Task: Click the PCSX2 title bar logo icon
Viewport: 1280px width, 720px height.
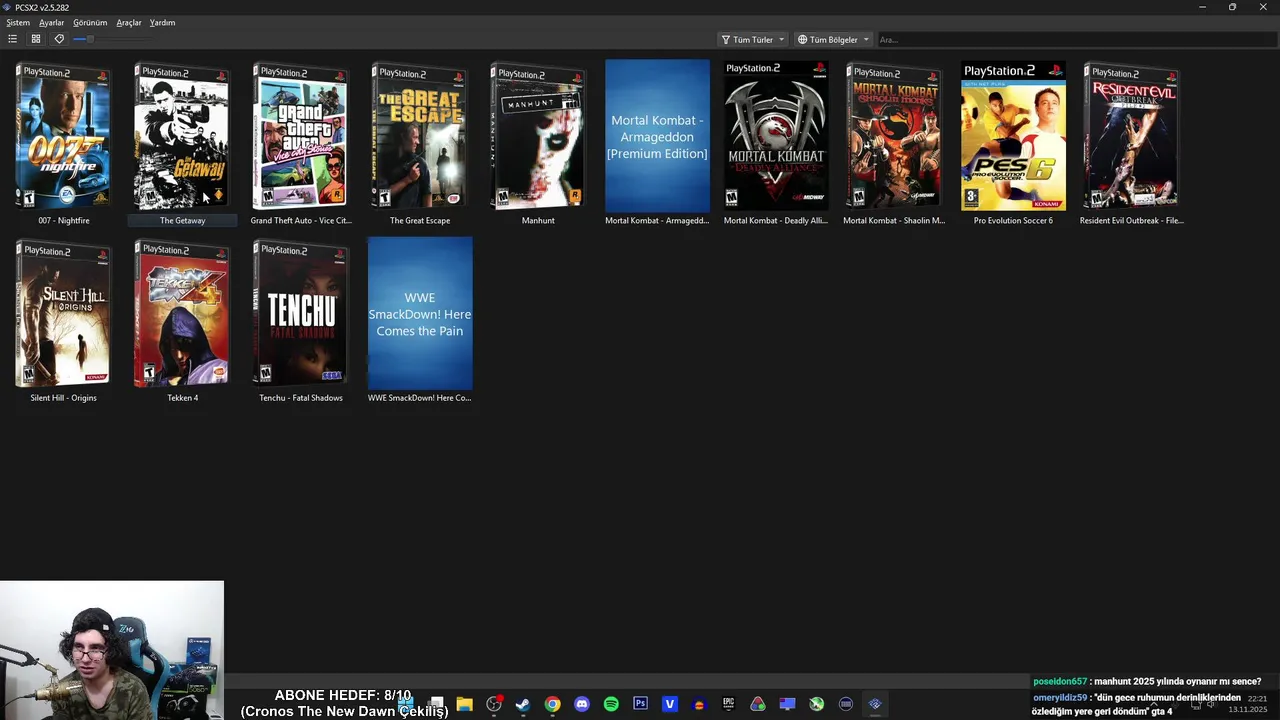Action: coord(7,7)
